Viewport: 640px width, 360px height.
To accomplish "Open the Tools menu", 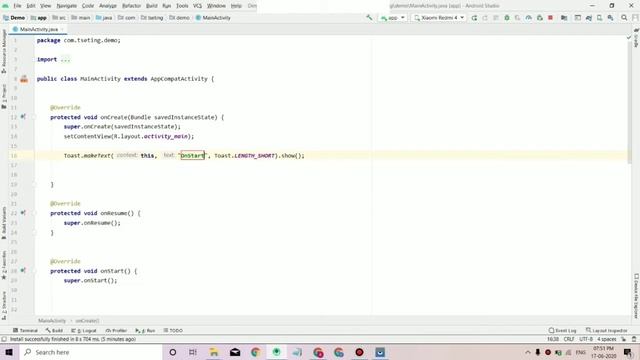I will click(182, 6).
